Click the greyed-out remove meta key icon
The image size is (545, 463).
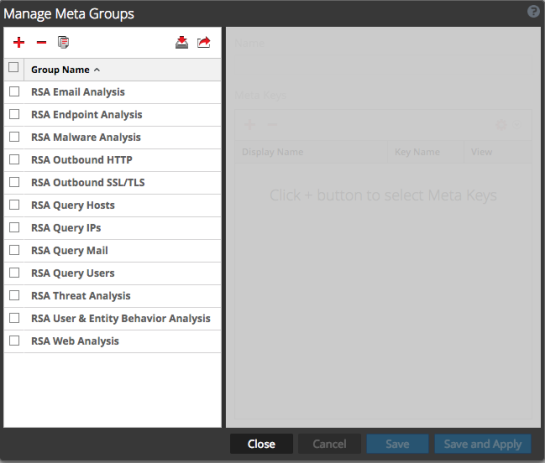click(272, 124)
